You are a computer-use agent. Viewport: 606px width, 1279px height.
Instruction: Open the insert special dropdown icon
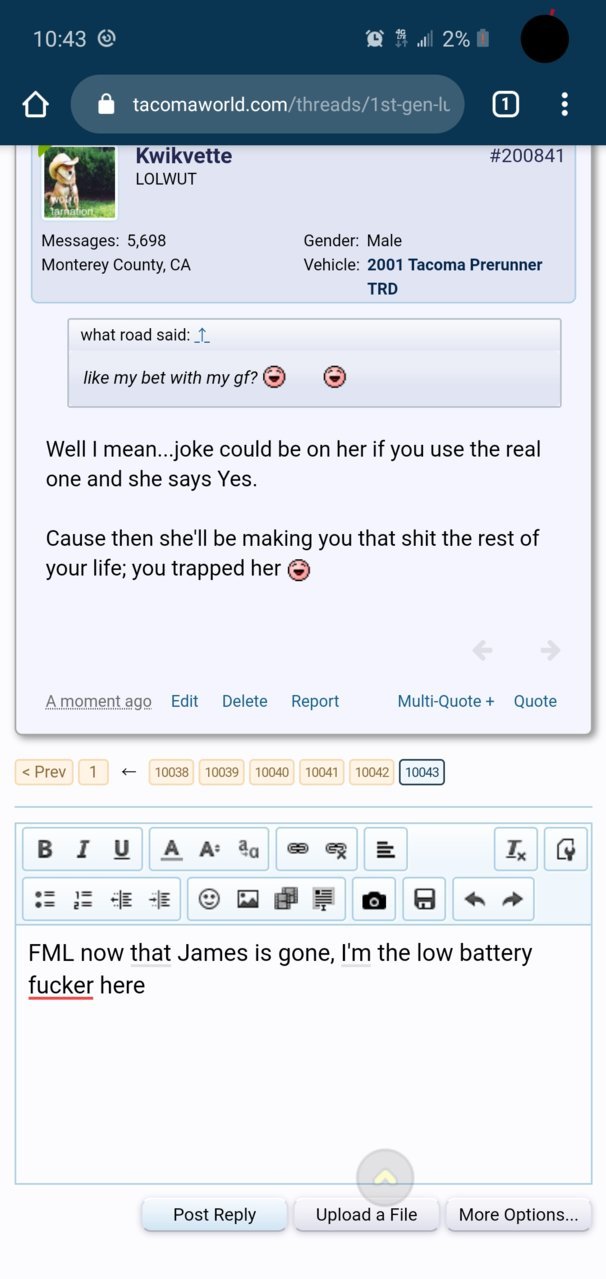[323, 900]
